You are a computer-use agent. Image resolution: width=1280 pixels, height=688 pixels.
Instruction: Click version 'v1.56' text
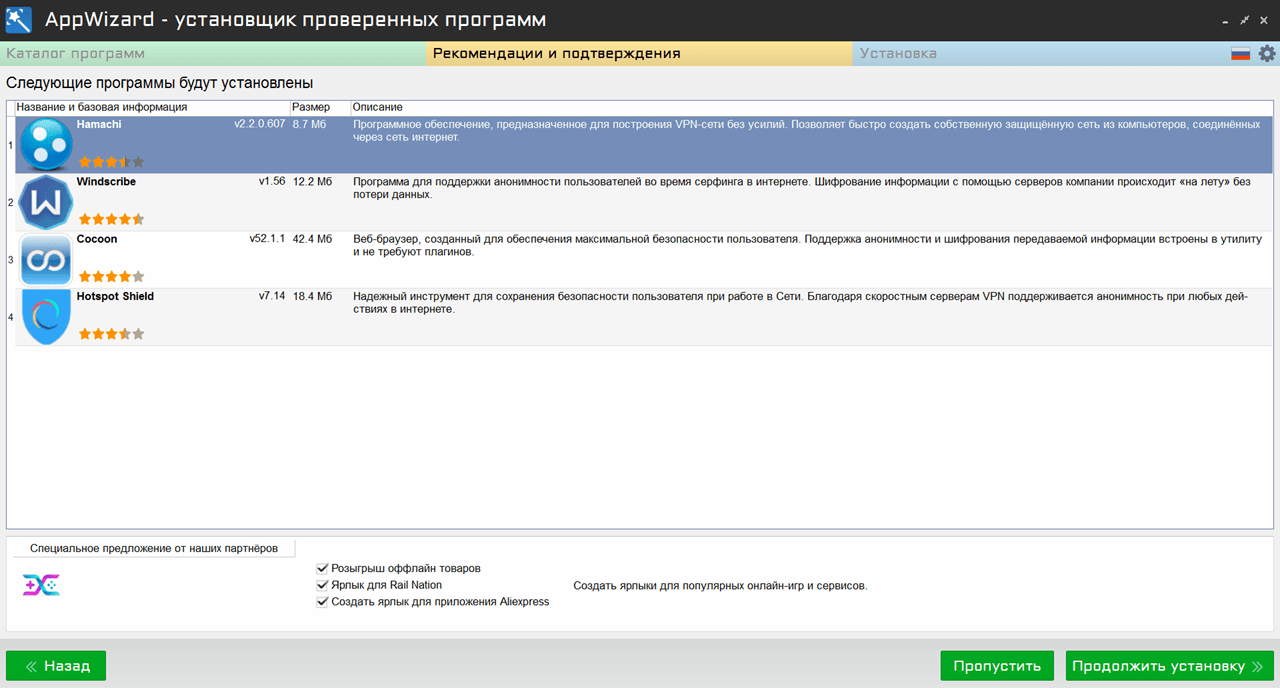tap(272, 182)
